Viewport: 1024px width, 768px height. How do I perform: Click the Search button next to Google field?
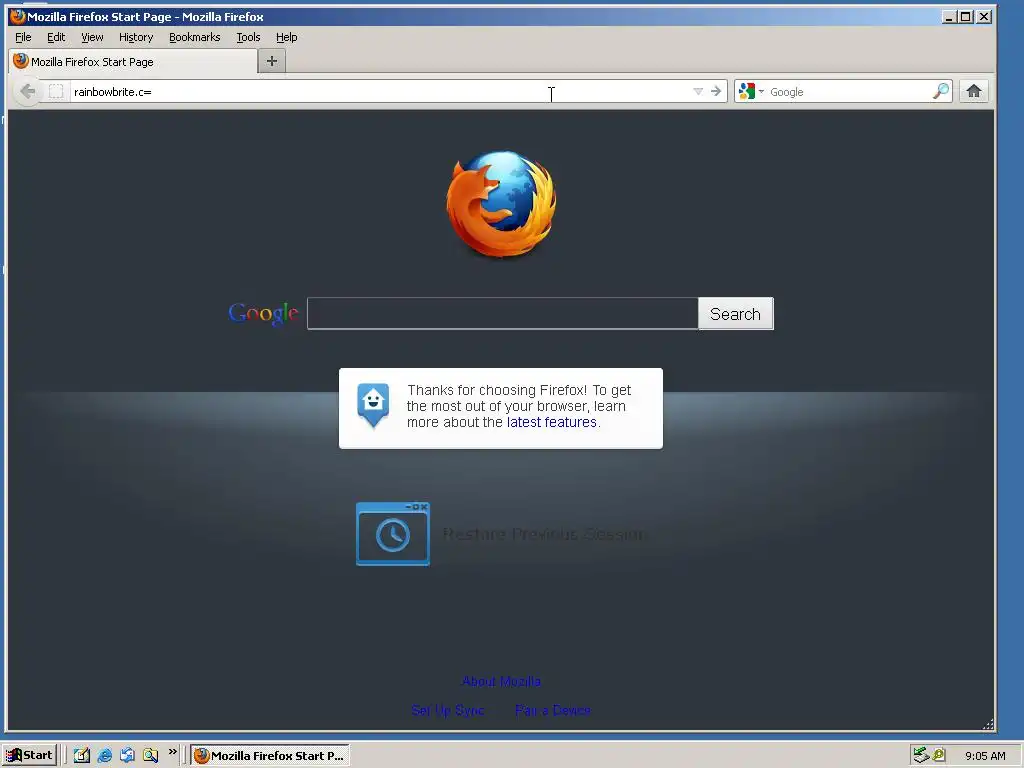735,313
